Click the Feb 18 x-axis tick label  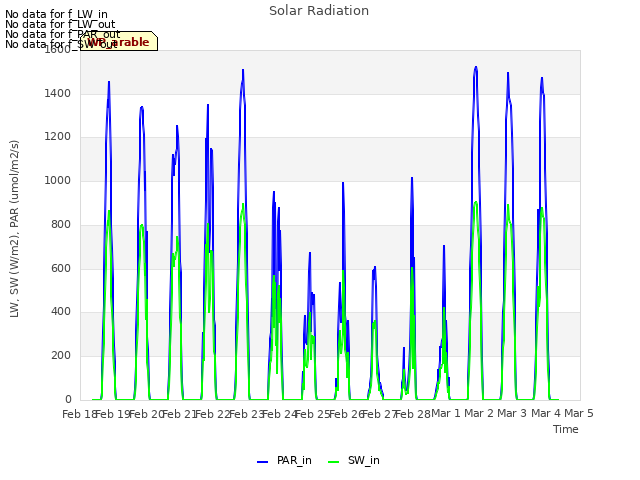(78, 414)
